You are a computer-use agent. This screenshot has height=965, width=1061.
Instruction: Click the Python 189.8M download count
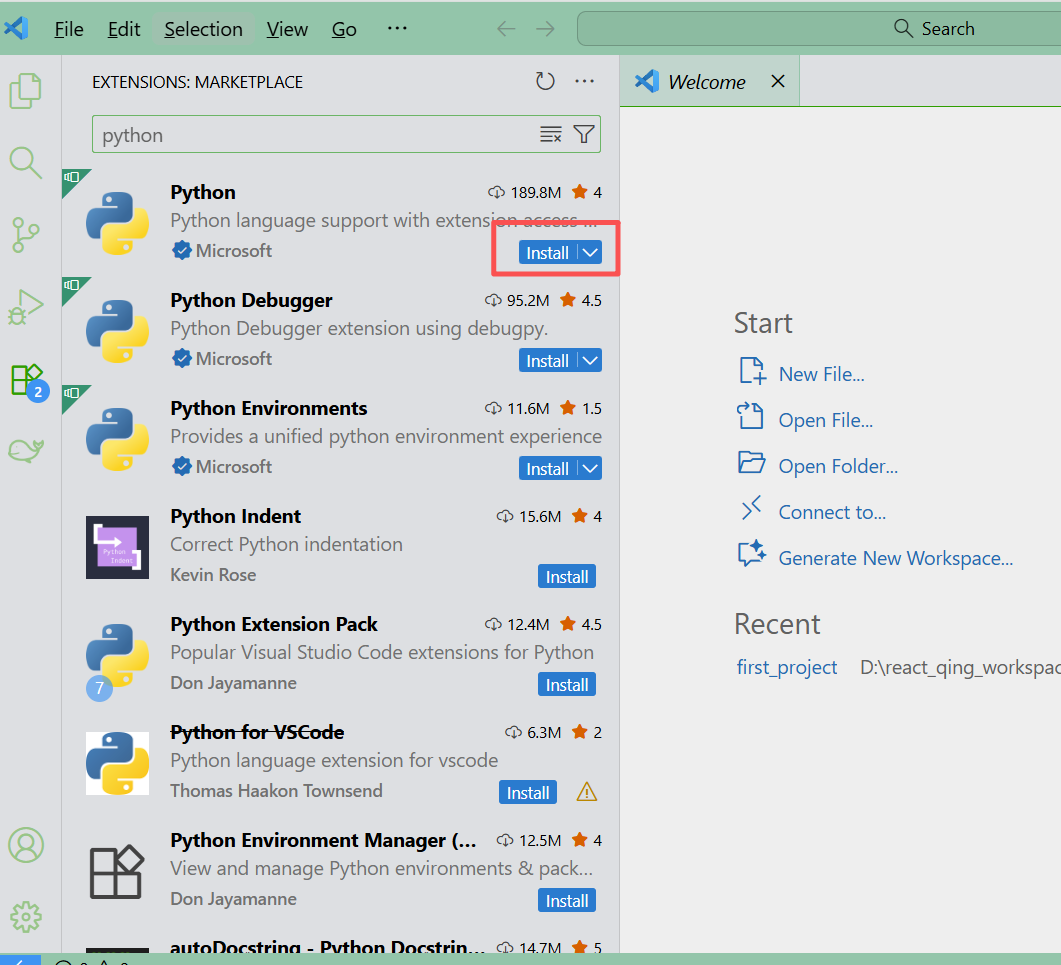point(524,192)
